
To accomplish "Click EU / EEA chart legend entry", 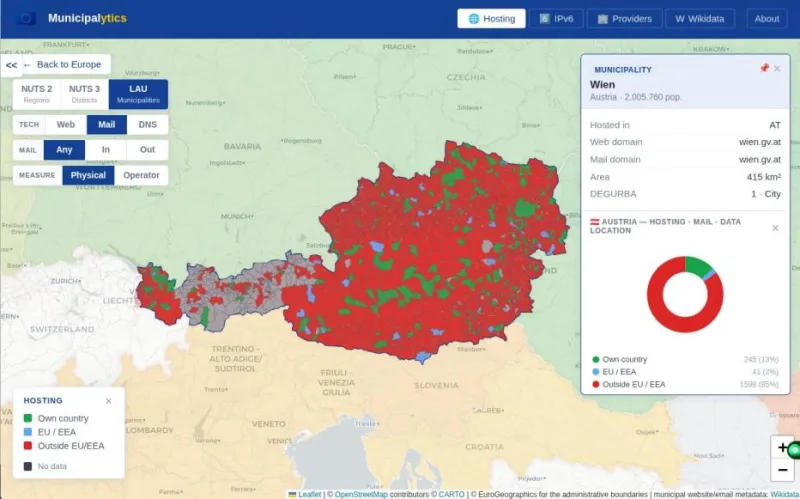I will (x=685, y=371).
